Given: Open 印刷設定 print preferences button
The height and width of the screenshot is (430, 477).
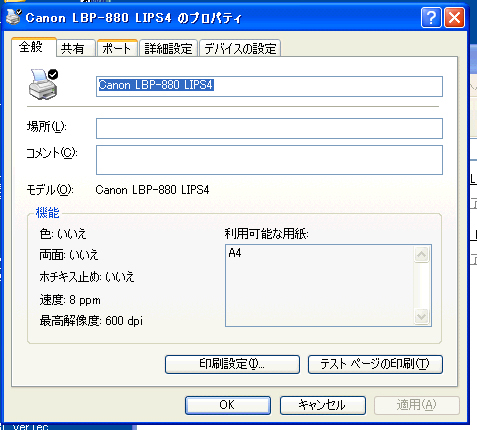Looking at the screenshot, I should pos(232,364).
